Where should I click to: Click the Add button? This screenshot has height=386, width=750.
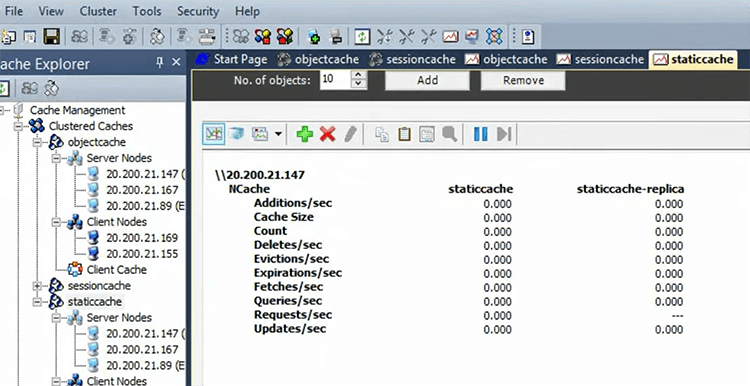click(427, 80)
